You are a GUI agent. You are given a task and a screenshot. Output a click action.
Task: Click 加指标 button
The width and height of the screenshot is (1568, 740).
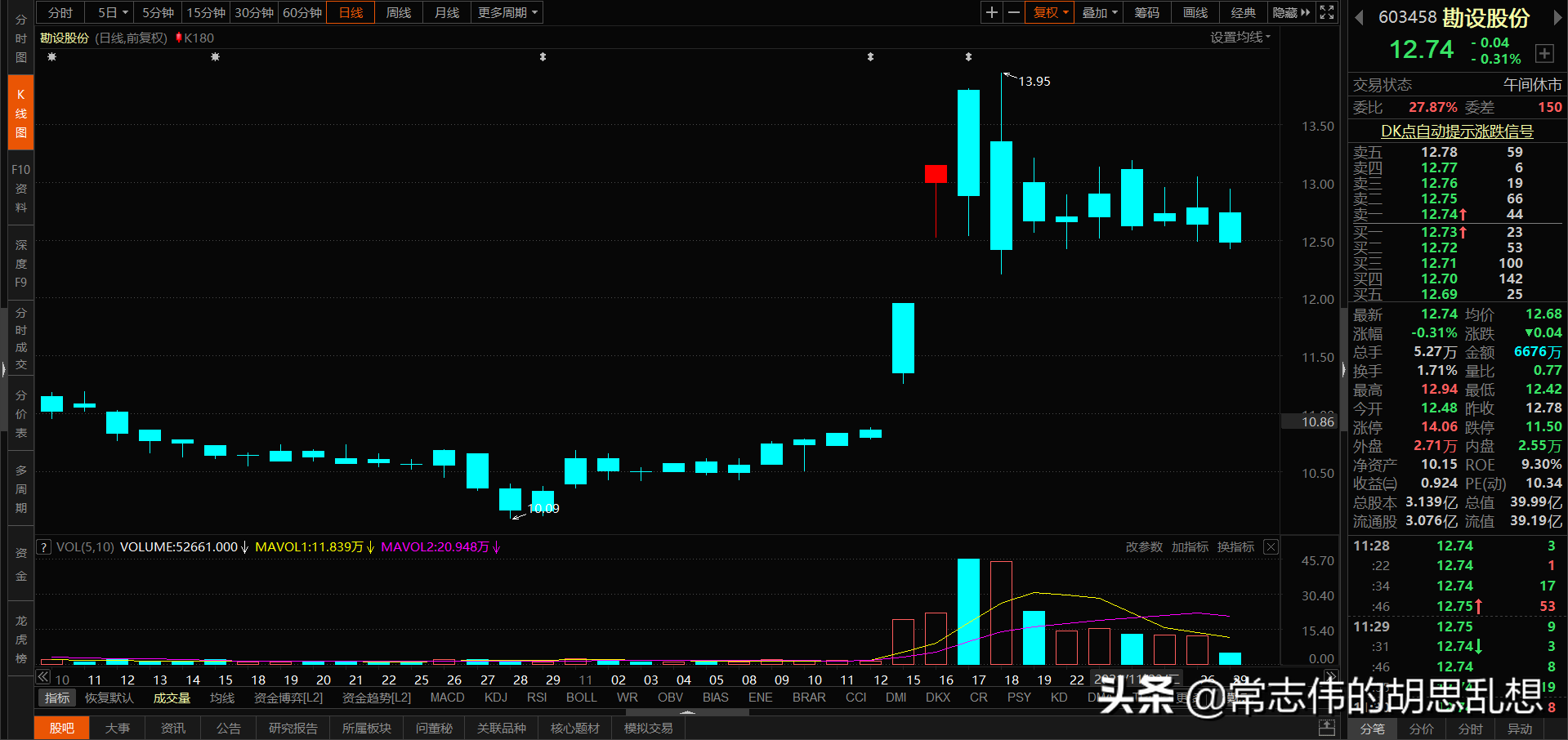(1190, 547)
